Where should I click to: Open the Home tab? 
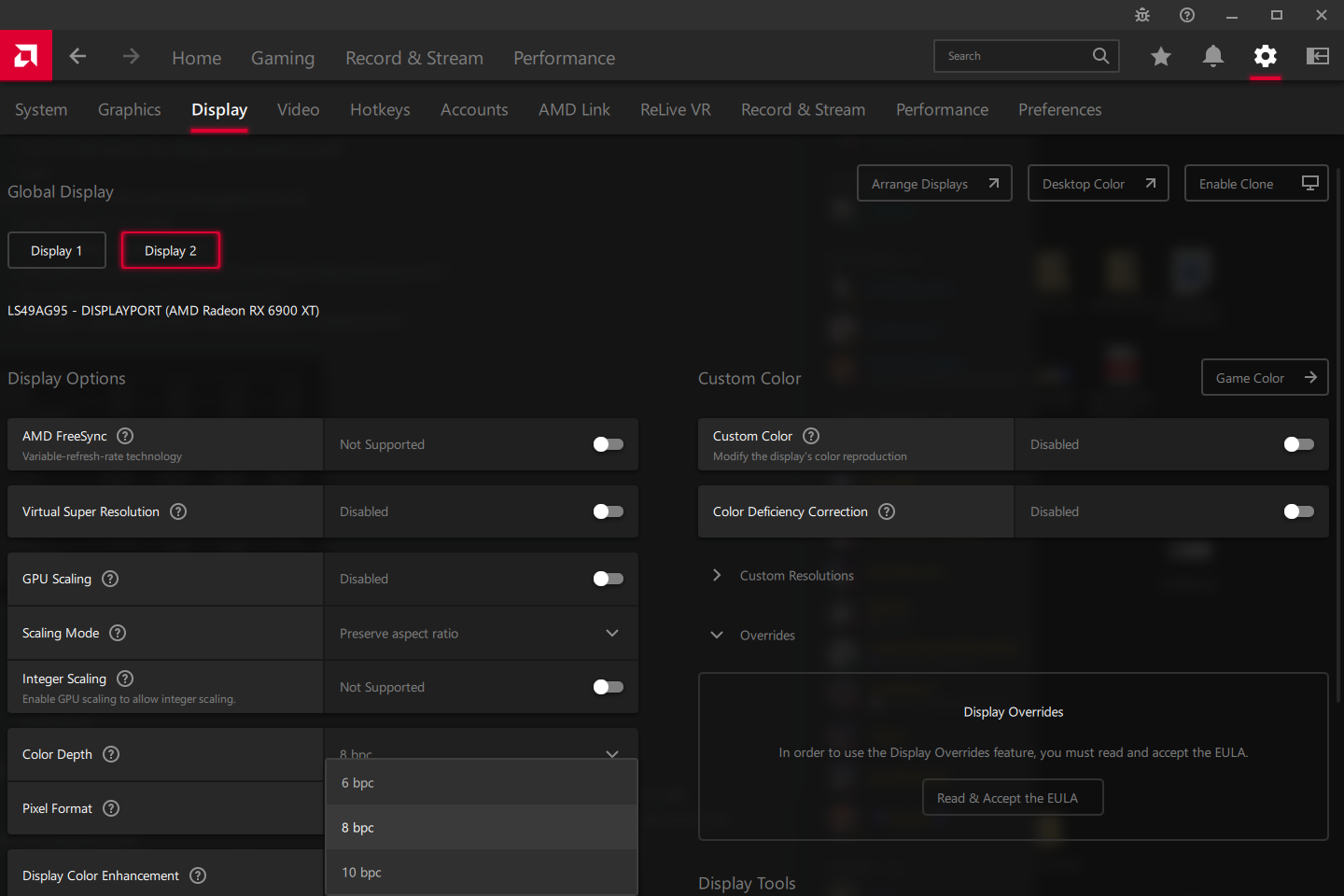point(196,58)
